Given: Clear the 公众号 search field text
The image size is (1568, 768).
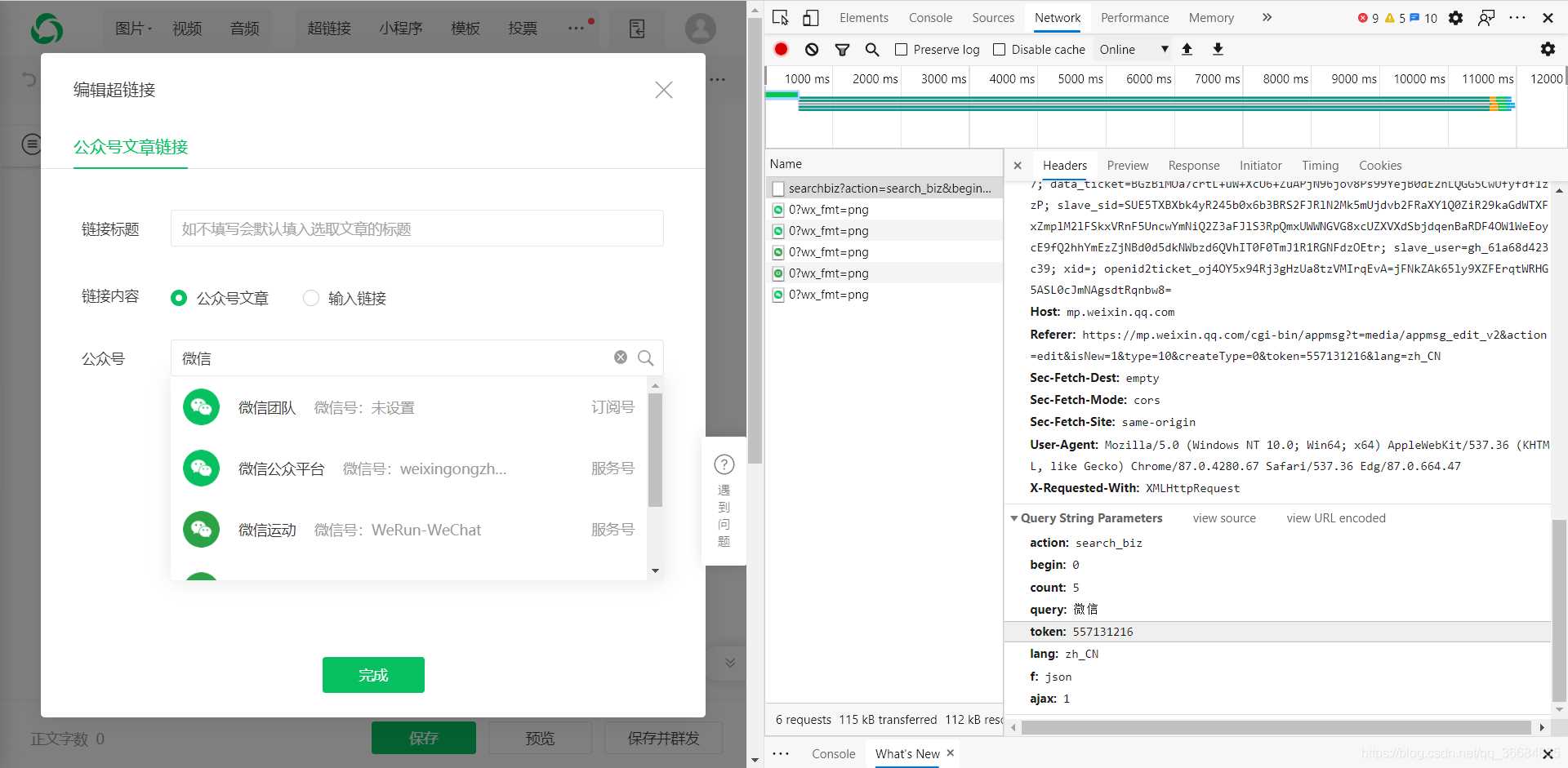Looking at the screenshot, I should tap(621, 357).
